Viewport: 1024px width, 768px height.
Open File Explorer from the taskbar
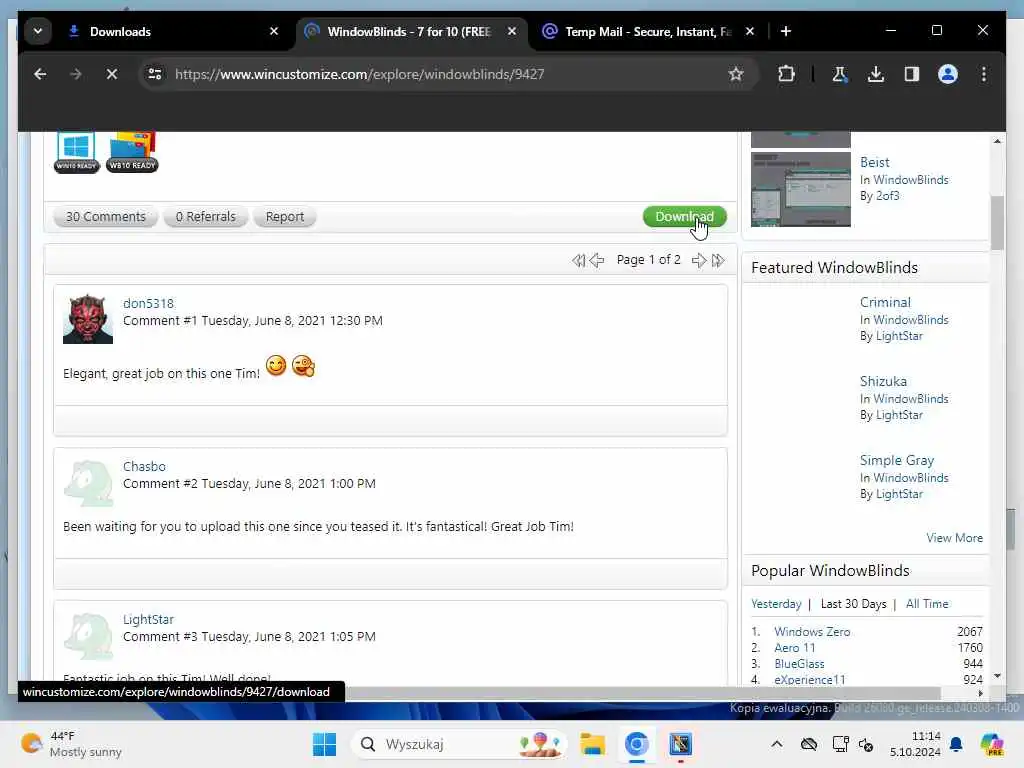[x=592, y=744]
